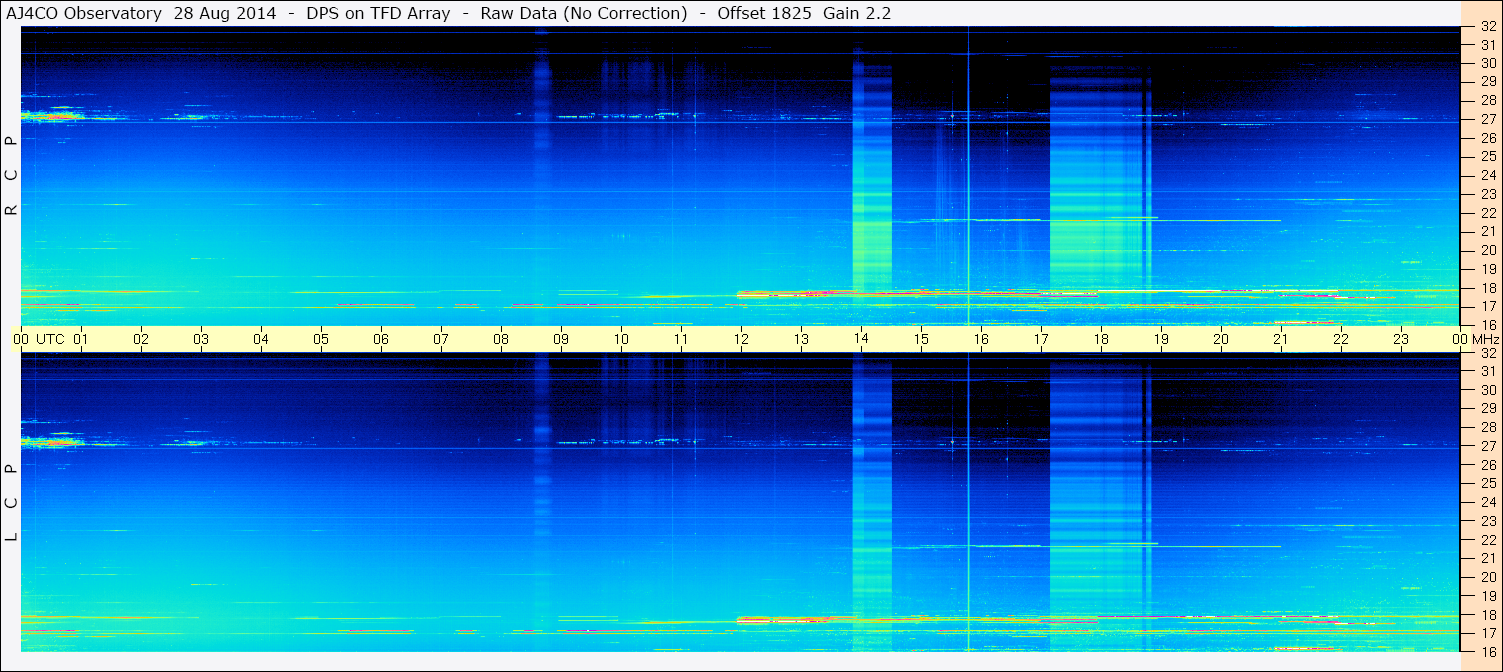Select the 18 hour marker on UTC axis
Screen dimensions: 1503x672
(x=1101, y=339)
